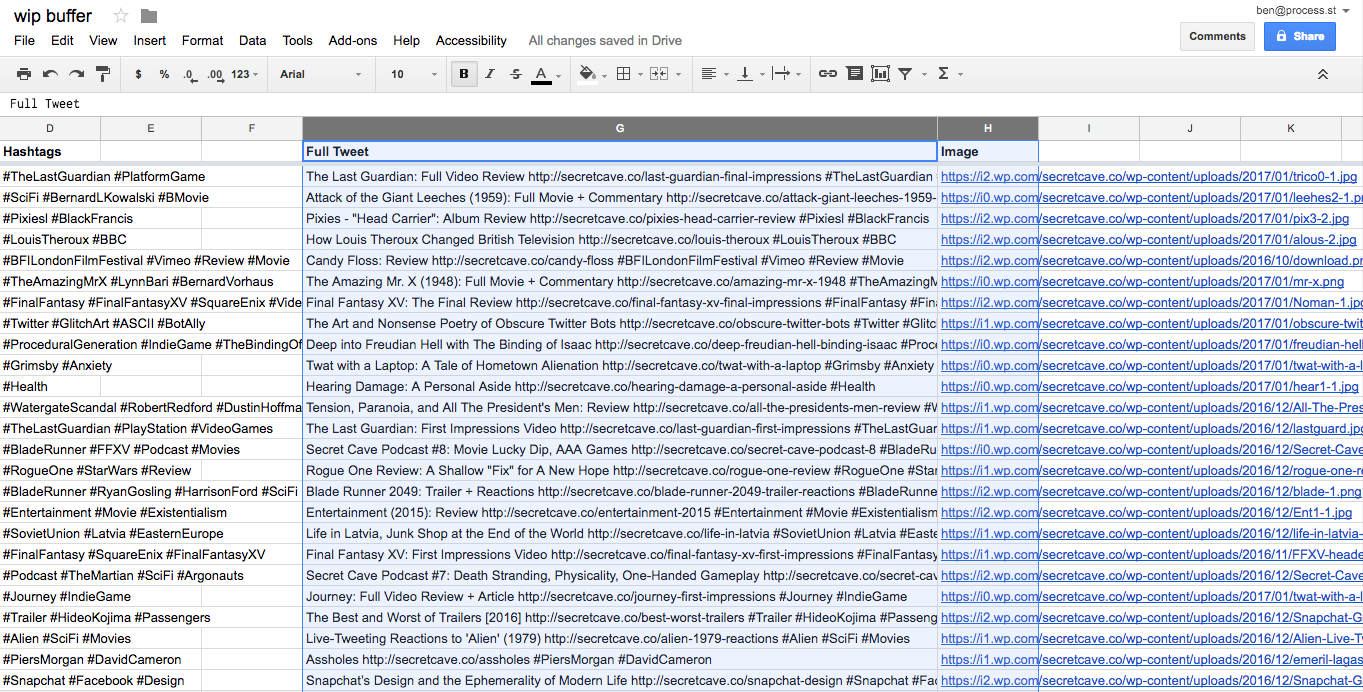This screenshot has height=692, width=1363.
Task: Format as currency with dollar icon
Action: pyautogui.click(x=138, y=74)
